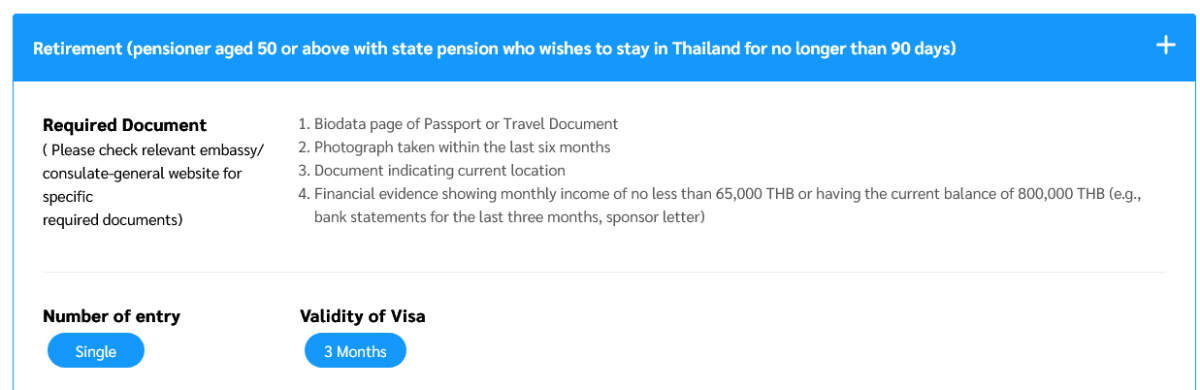This screenshot has height=390, width=1200.
Task: Select the 3 Months validity pill
Action: (x=355, y=351)
